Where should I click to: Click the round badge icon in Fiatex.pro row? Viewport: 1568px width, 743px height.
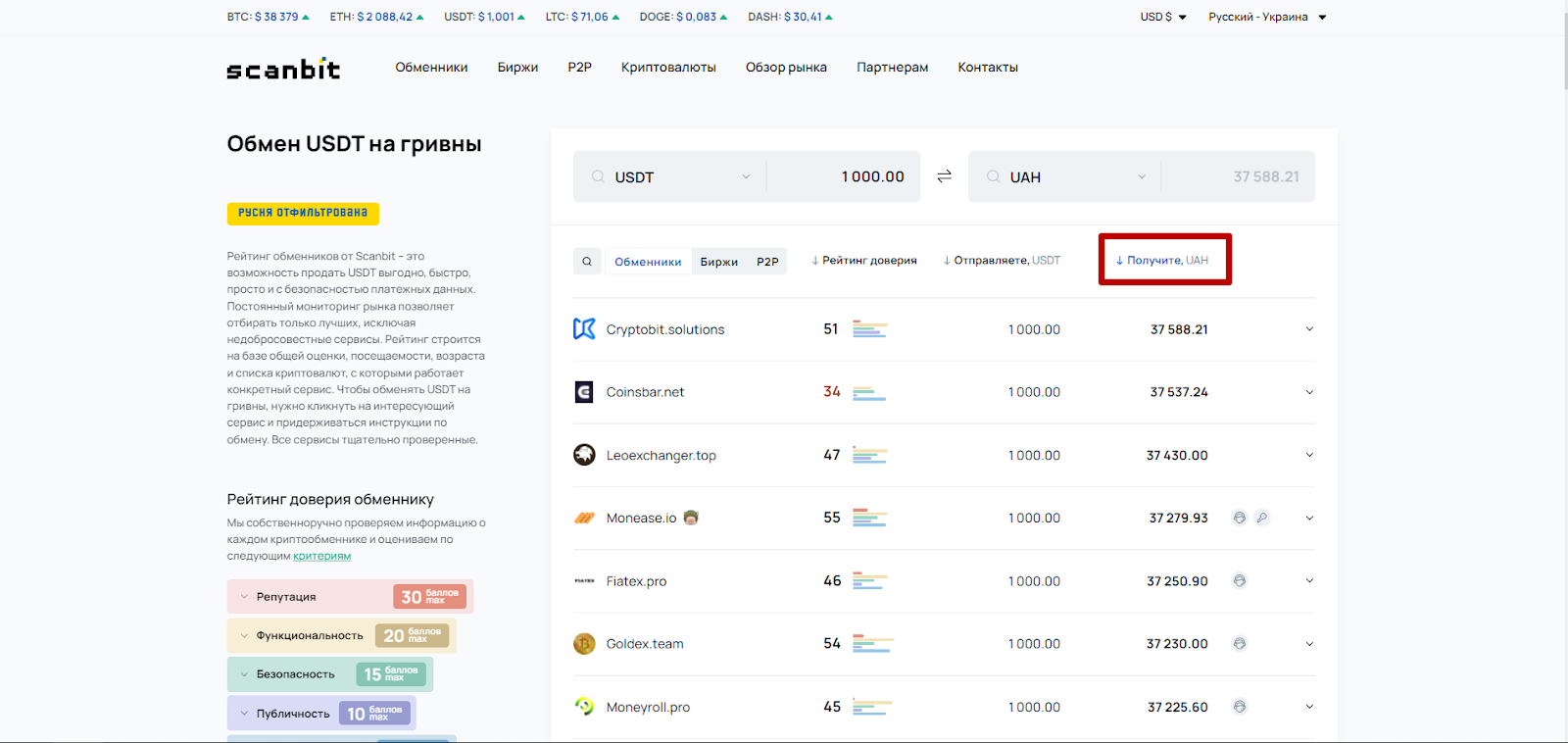(1240, 581)
